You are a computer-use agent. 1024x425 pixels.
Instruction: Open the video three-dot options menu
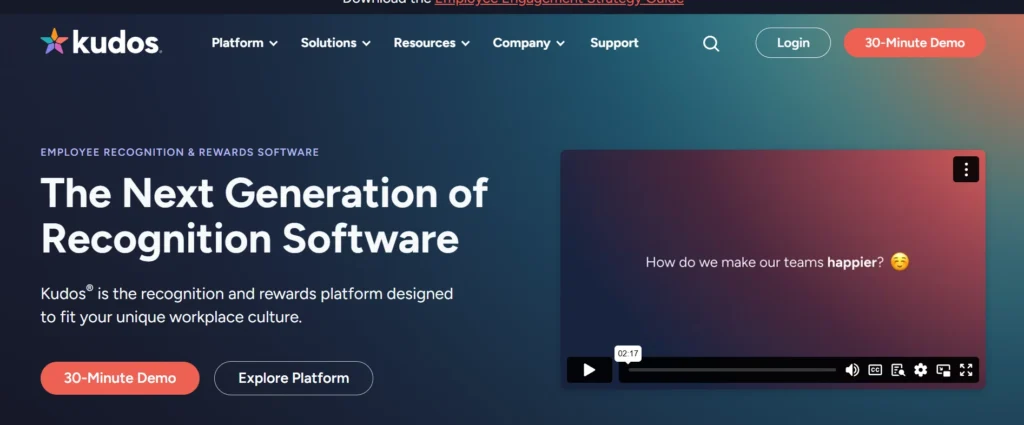[966, 170]
